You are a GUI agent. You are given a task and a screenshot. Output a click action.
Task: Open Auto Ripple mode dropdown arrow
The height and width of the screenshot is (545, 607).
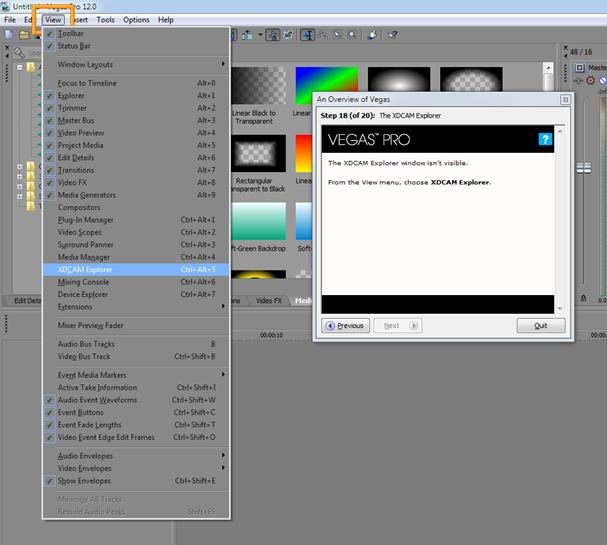click(260, 35)
